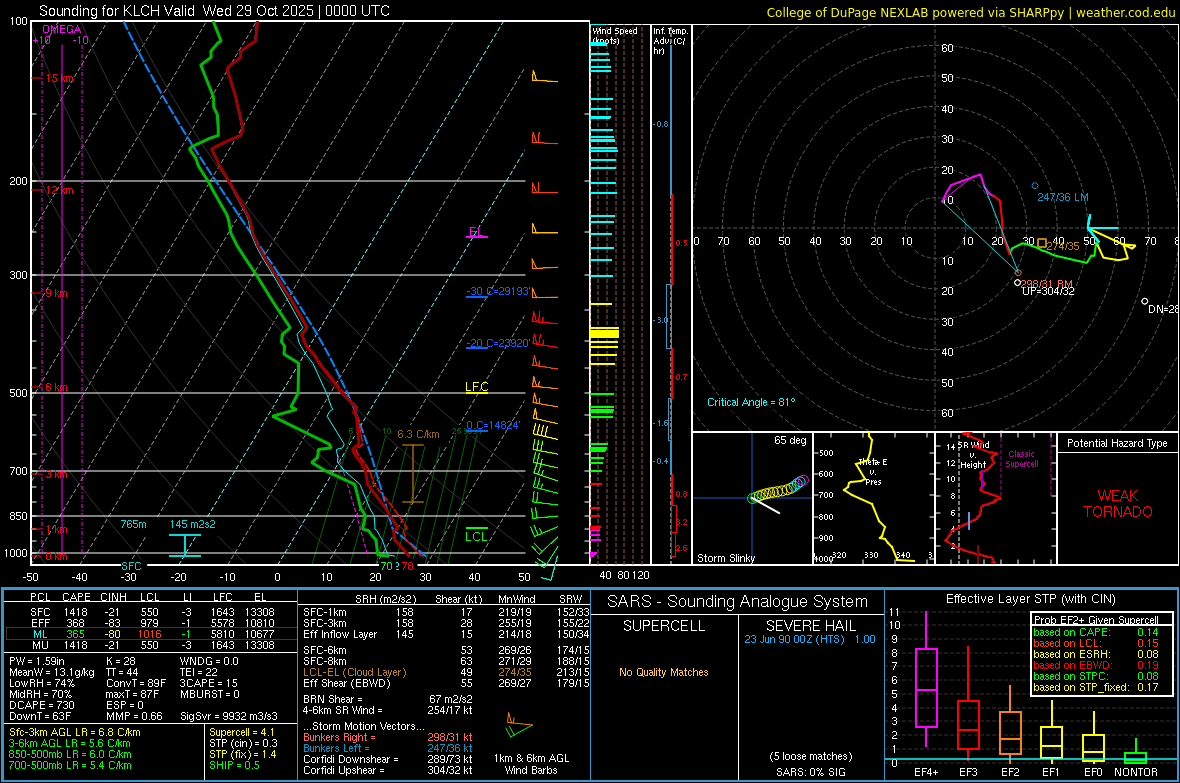Click the EL marker label on the skew-T
Viewport: 1180px width, 783px height.
point(476,232)
